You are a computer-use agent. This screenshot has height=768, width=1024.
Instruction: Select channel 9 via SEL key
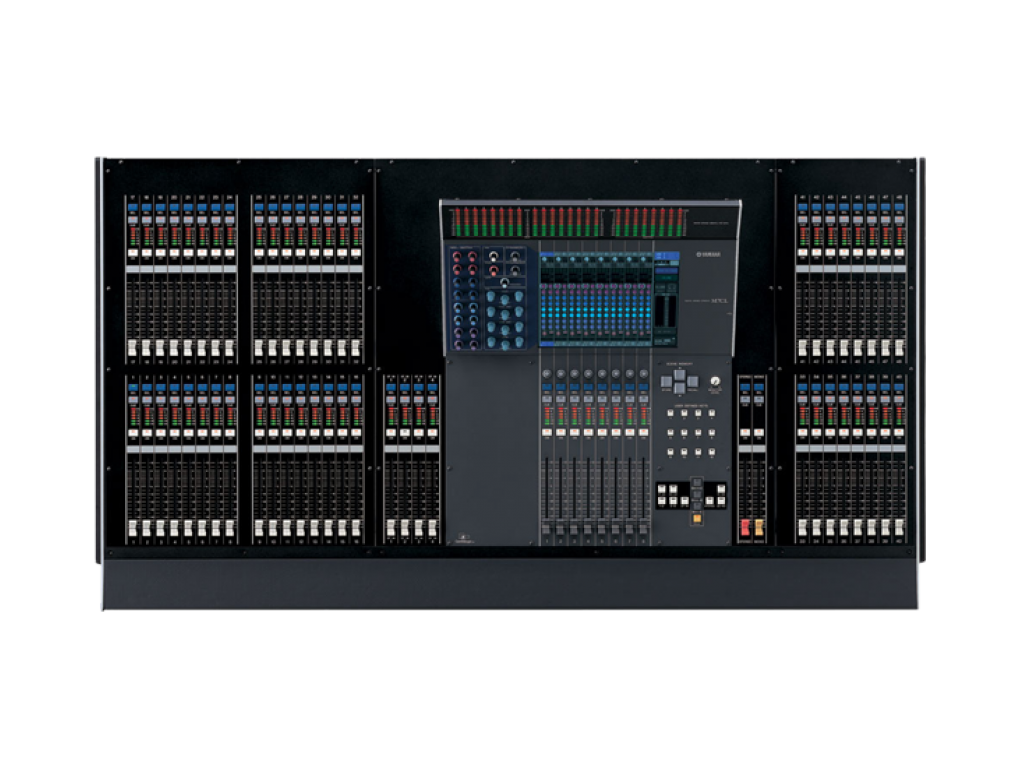coord(259,389)
